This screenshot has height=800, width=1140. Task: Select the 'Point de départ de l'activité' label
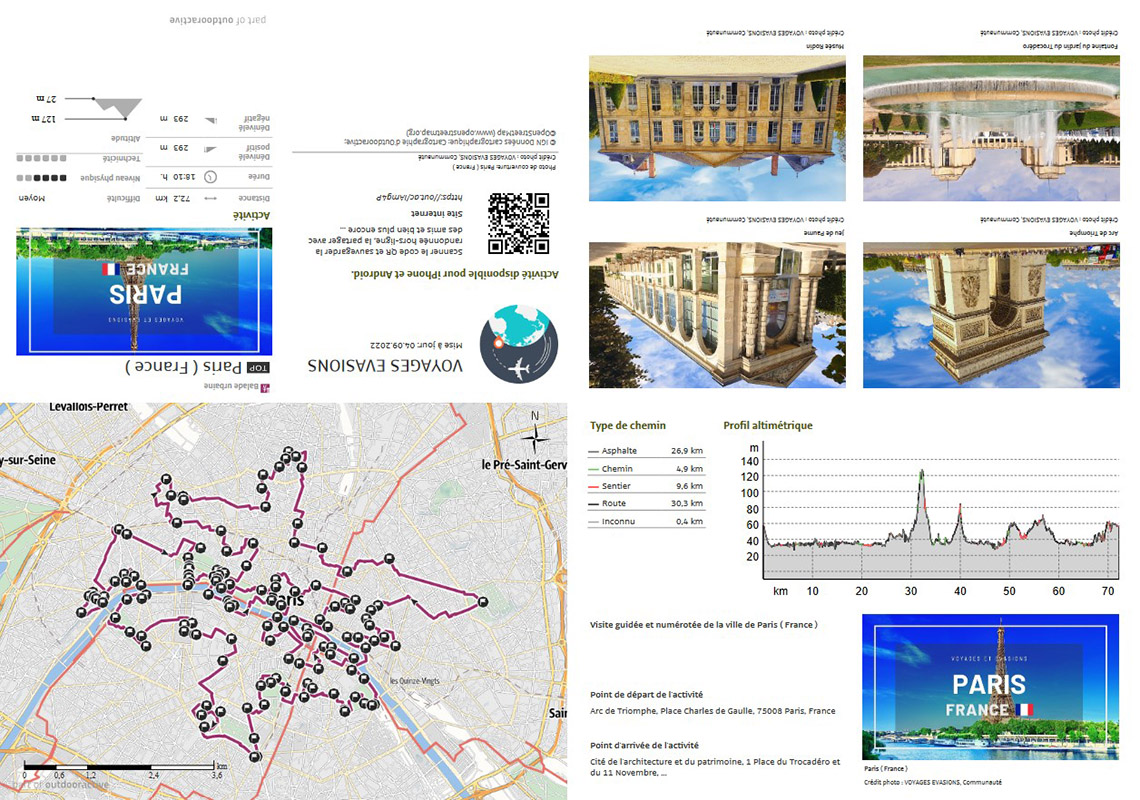point(646,695)
